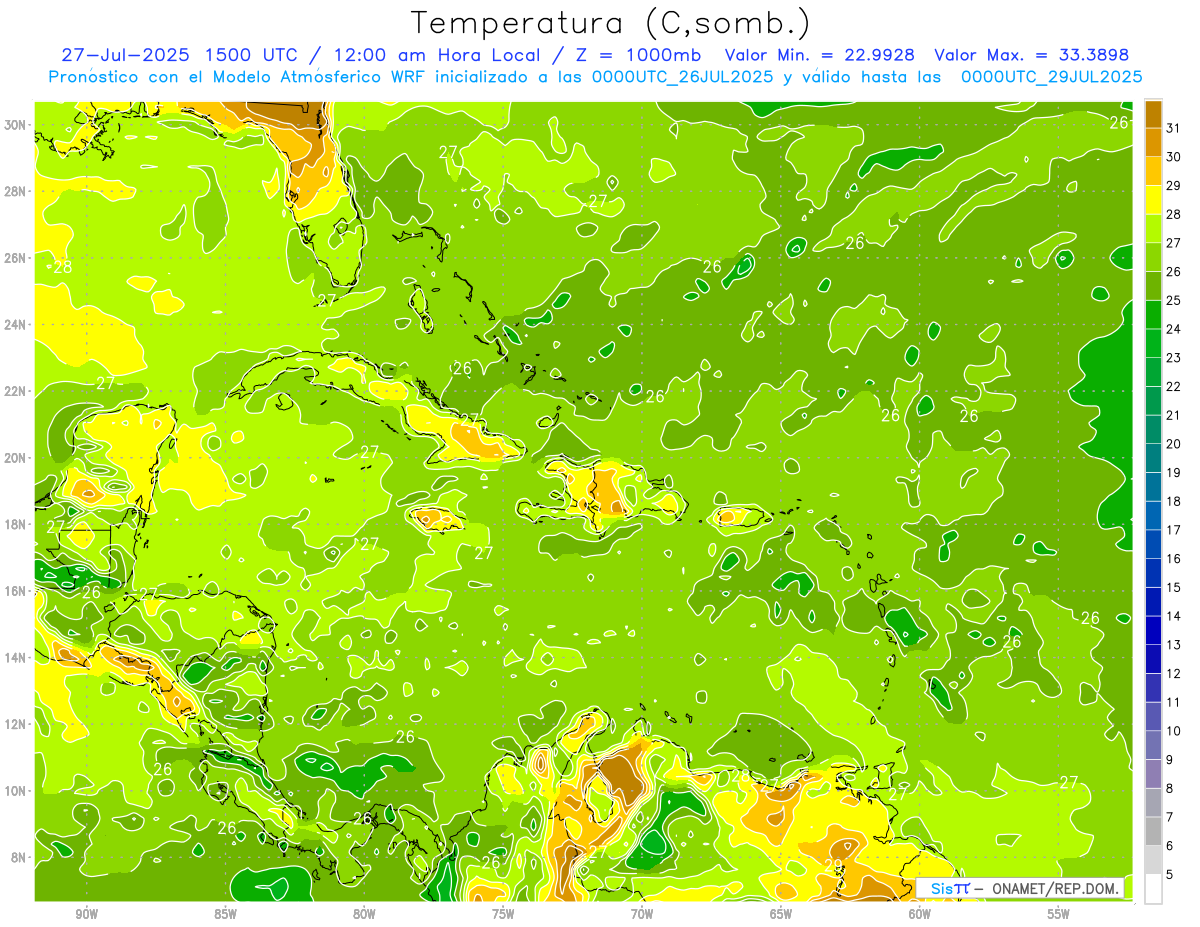Pick the blue legend swatch between 14 and 15
Viewport: 1200px width, 927px height.
pos(1153,602)
